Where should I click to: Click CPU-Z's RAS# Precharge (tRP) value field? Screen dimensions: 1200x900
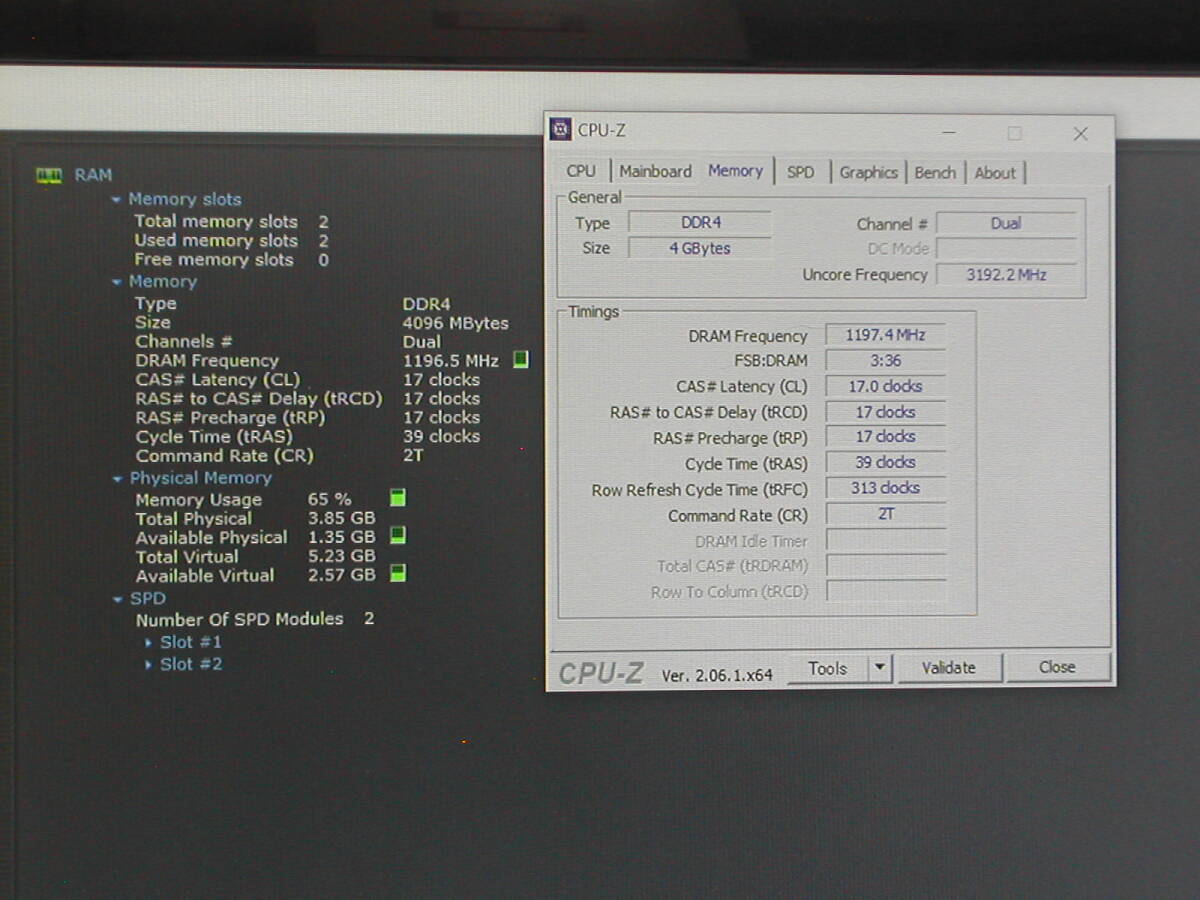click(x=886, y=437)
